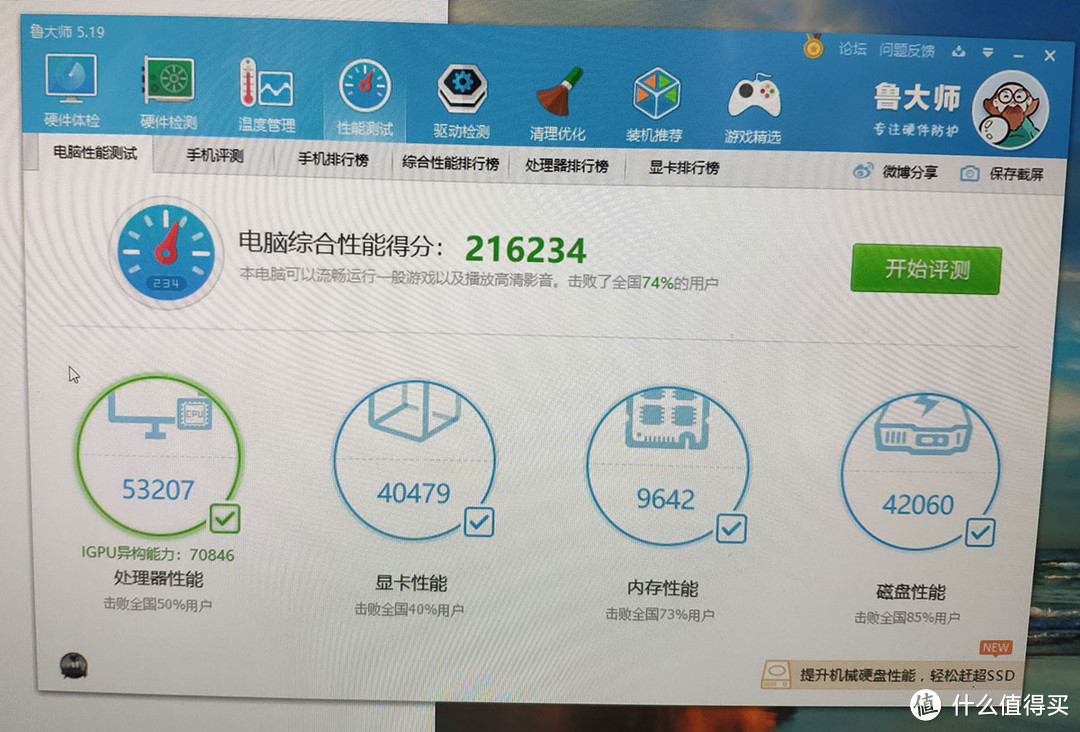Screen dimensions: 1080x732
Task: Switch to the 综合性能排行榜 tab
Action: coord(450,163)
